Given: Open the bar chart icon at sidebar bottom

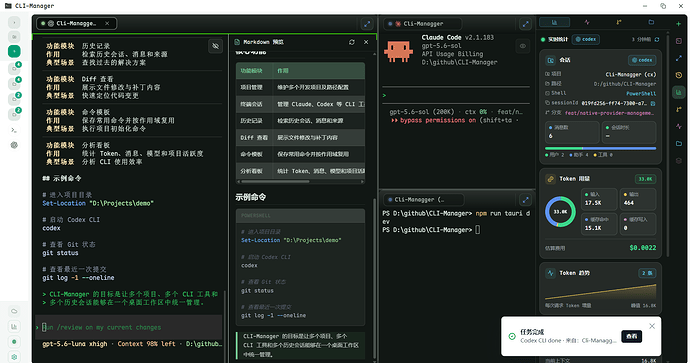Looking at the screenshot, I should coord(14,326).
